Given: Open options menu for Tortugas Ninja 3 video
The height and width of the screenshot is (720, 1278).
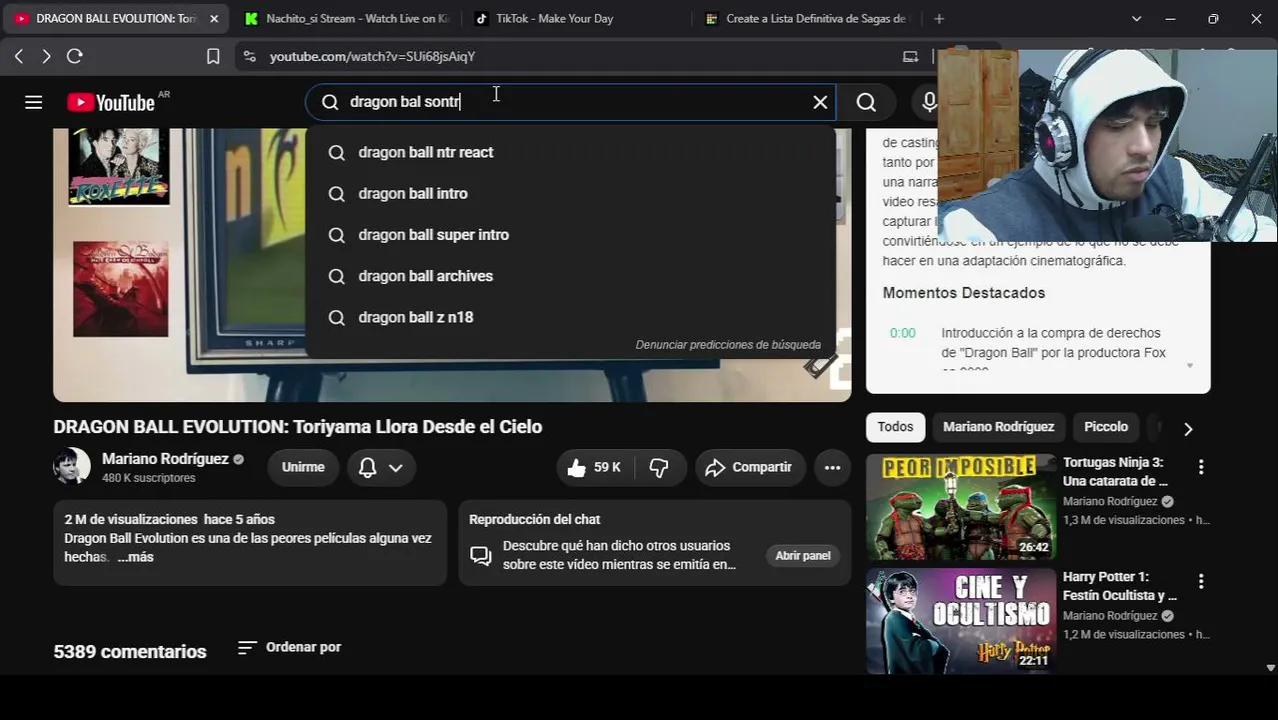Looking at the screenshot, I should [1201, 467].
